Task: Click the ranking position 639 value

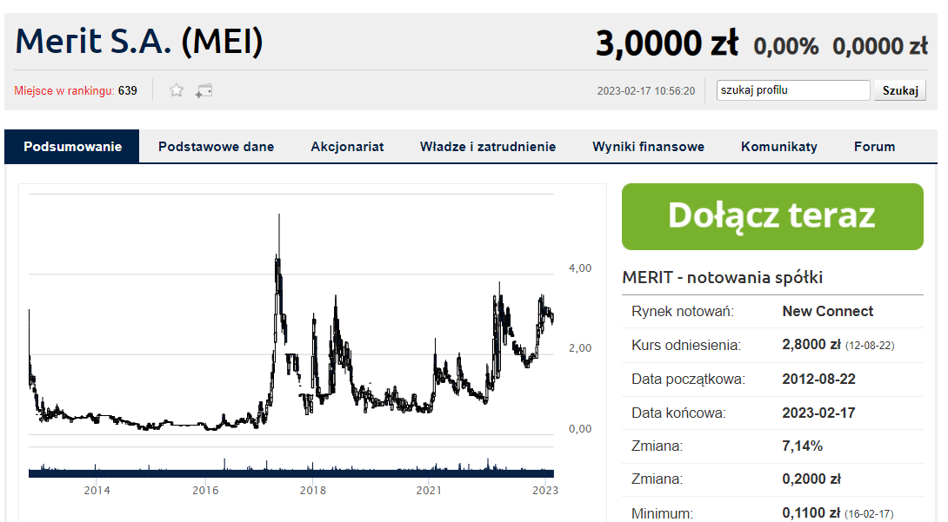Action: click(x=128, y=91)
